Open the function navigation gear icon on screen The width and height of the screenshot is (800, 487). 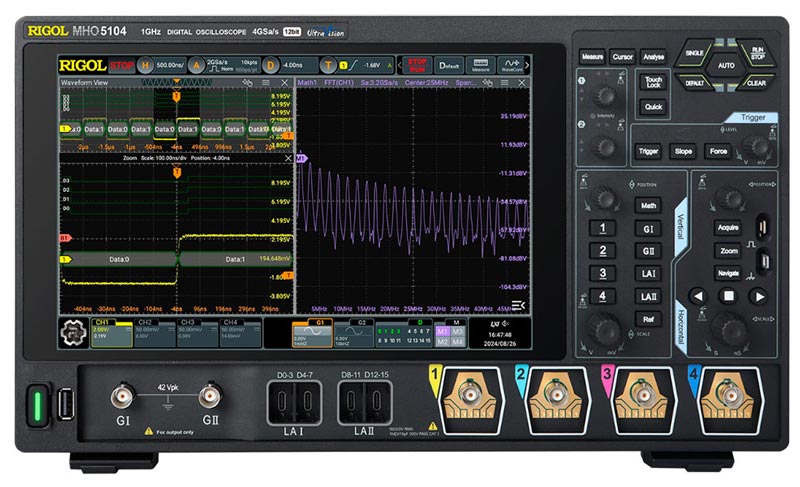[x=73, y=332]
